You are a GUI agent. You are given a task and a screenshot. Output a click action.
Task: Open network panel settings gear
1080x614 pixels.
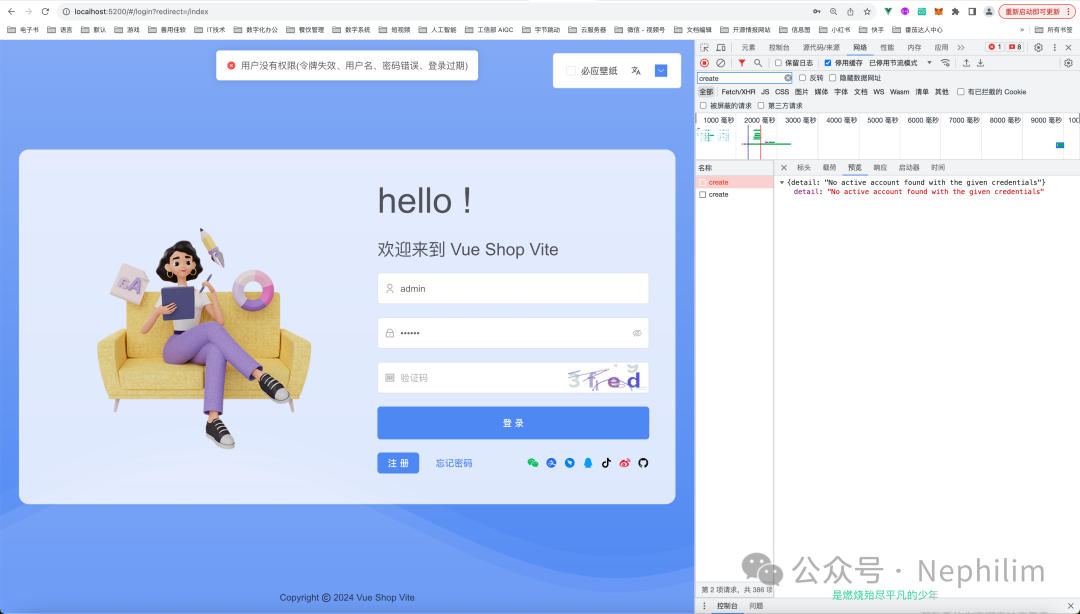point(1068,63)
